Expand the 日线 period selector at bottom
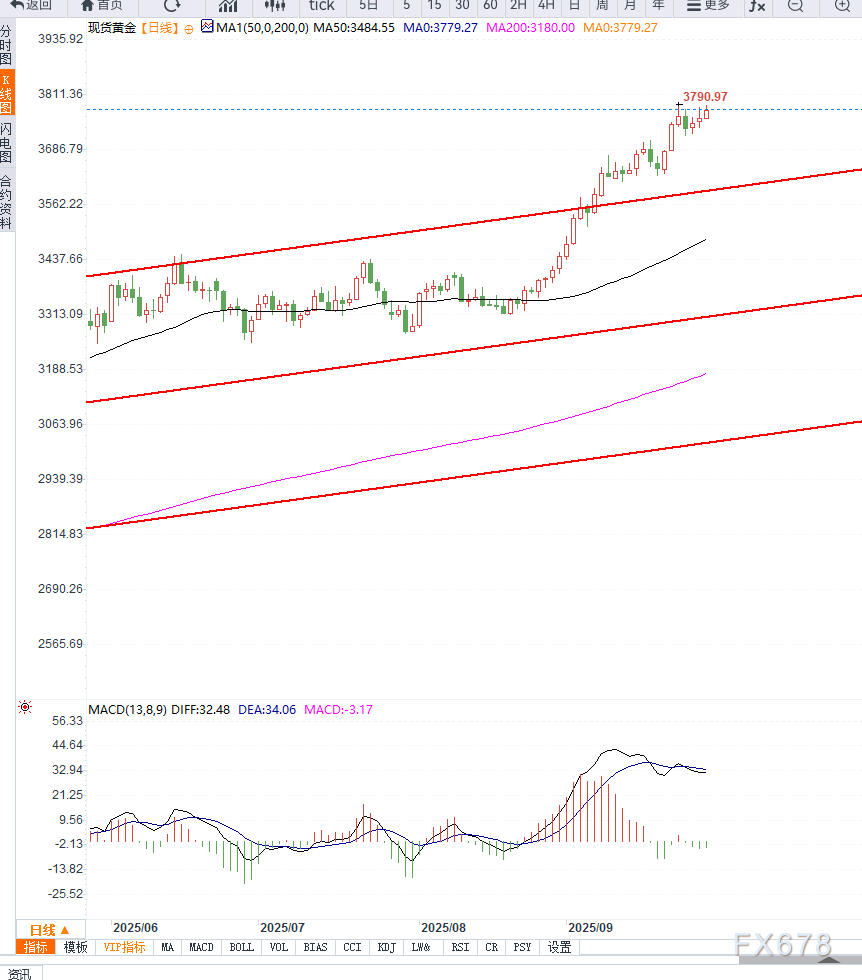Viewport: 862px width, 980px height. coord(49,929)
